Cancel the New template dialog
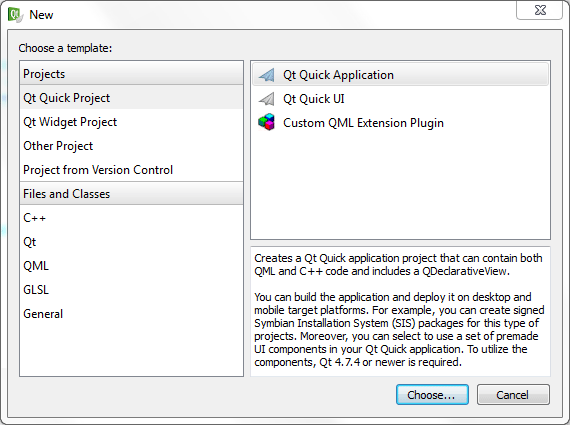 pos(513,394)
